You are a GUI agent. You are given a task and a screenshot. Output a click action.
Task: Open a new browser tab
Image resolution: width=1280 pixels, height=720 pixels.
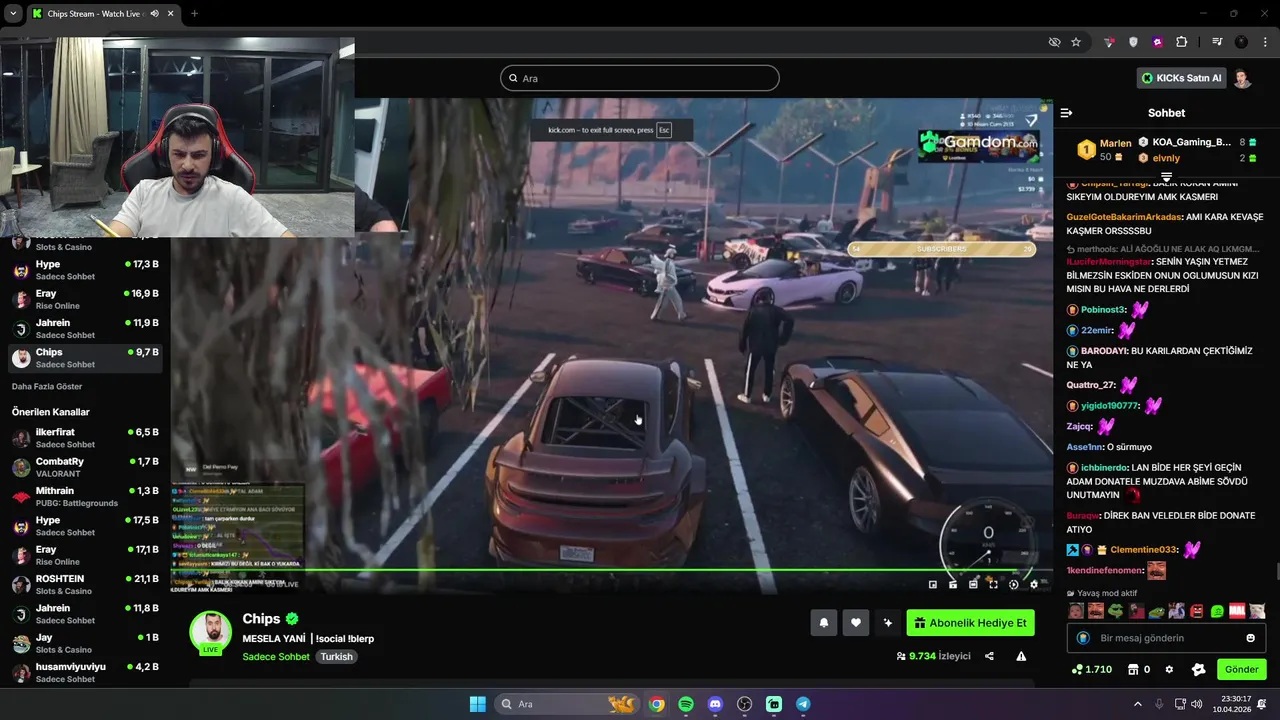[x=194, y=14]
